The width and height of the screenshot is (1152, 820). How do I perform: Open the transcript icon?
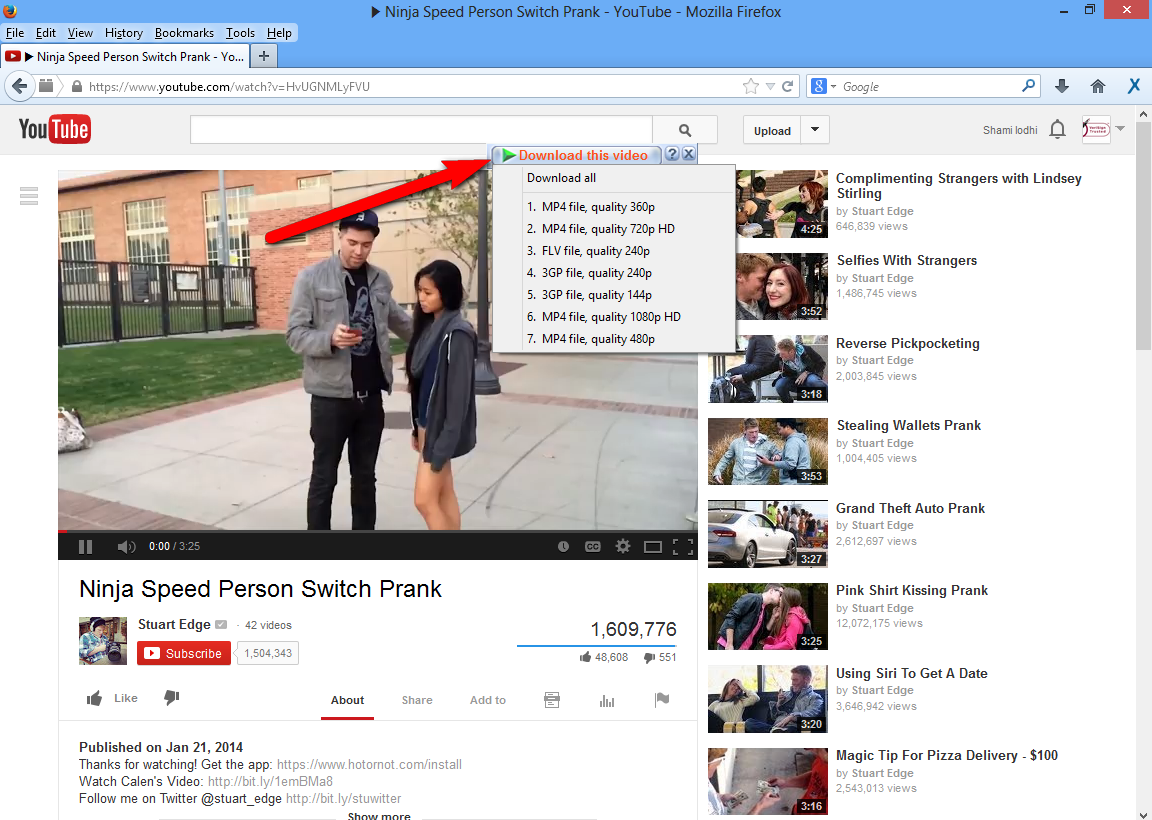(552, 699)
